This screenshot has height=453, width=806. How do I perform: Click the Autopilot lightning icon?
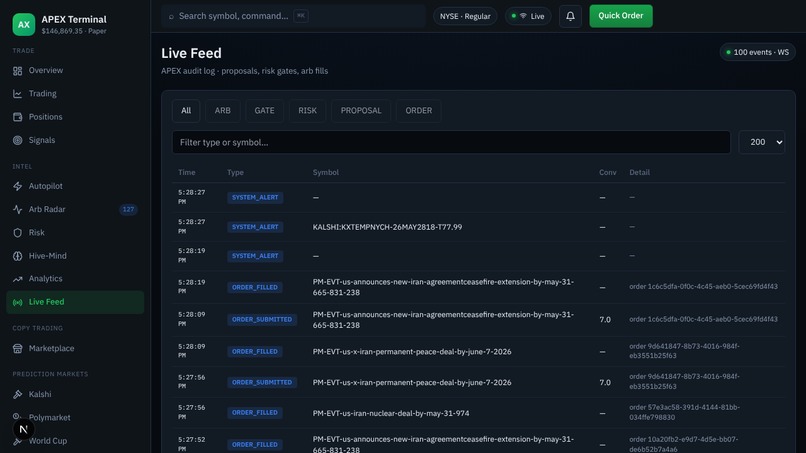pos(17,186)
